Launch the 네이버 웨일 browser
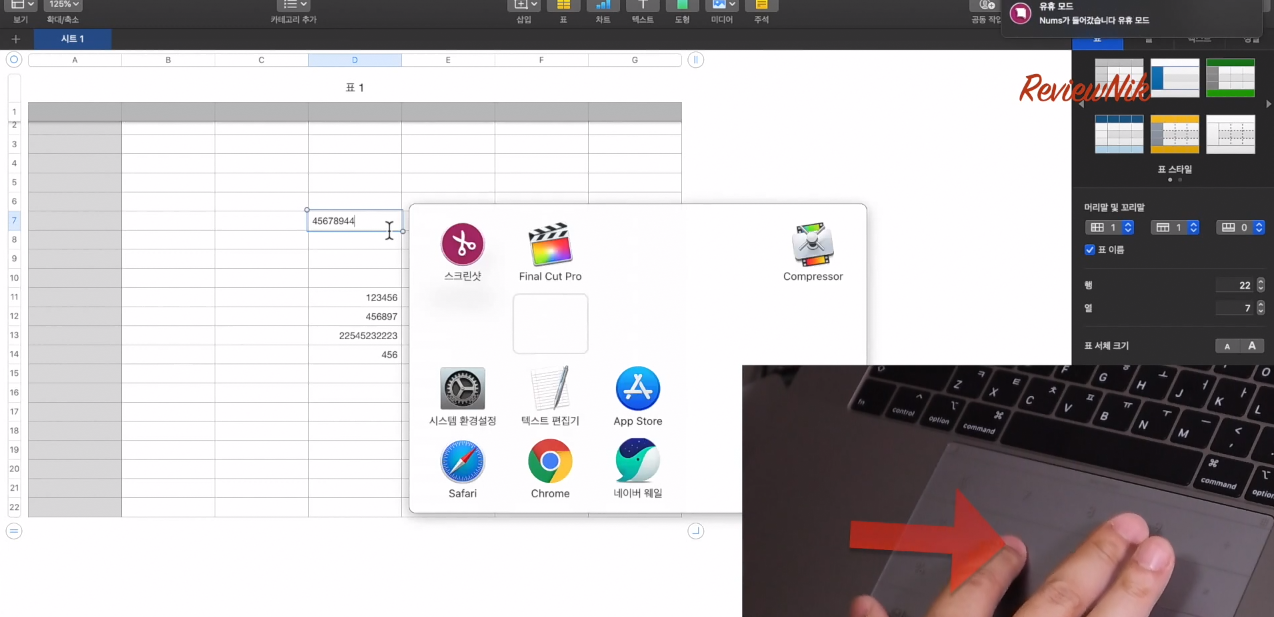Viewport: 1274px width, 617px height. coord(638,461)
